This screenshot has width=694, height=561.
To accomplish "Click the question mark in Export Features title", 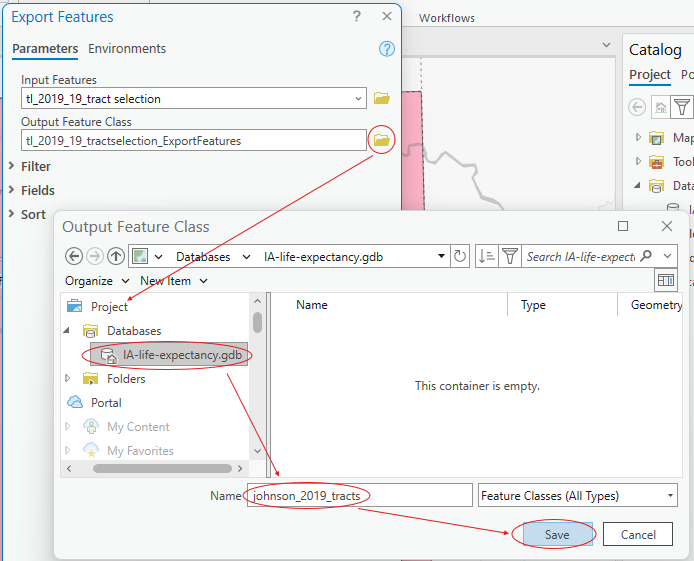I will (357, 16).
